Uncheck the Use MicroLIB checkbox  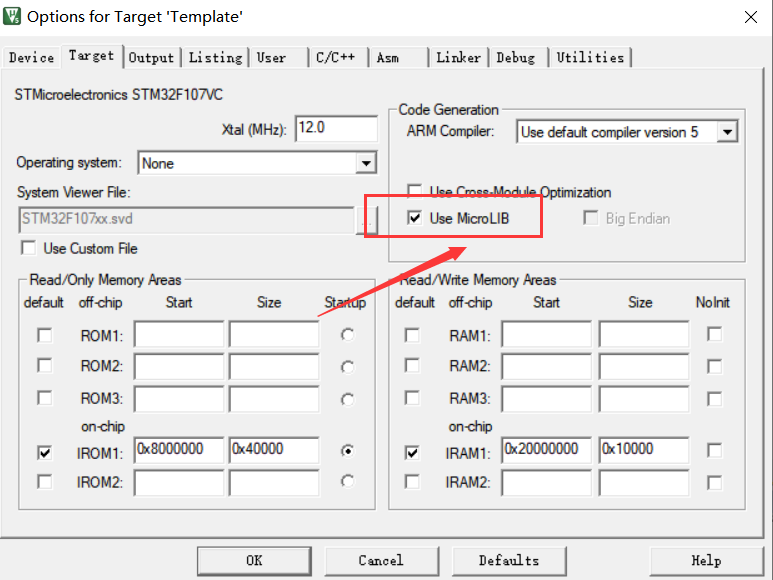point(414,218)
